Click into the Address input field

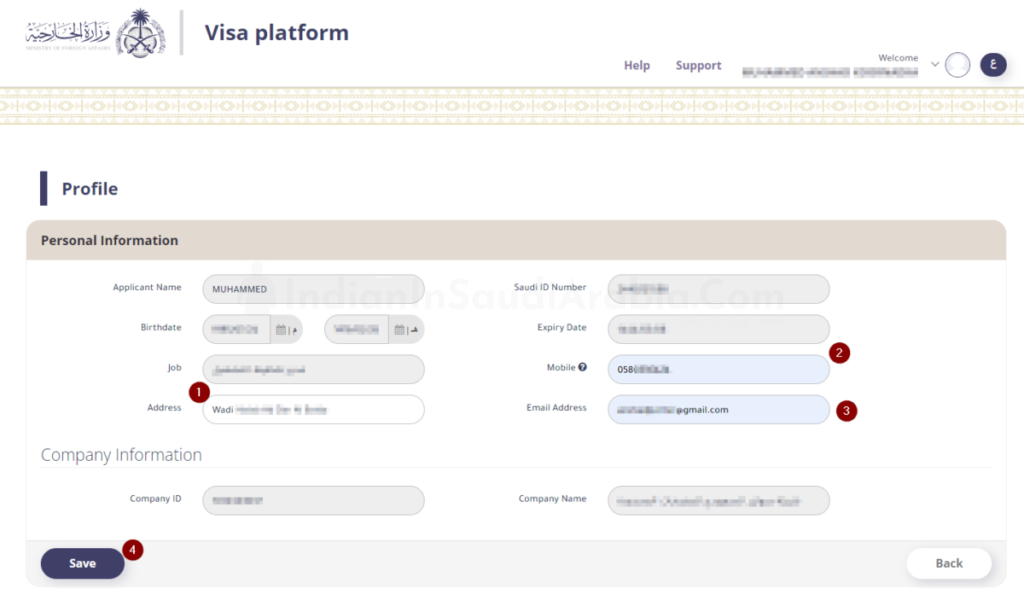[x=313, y=409]
